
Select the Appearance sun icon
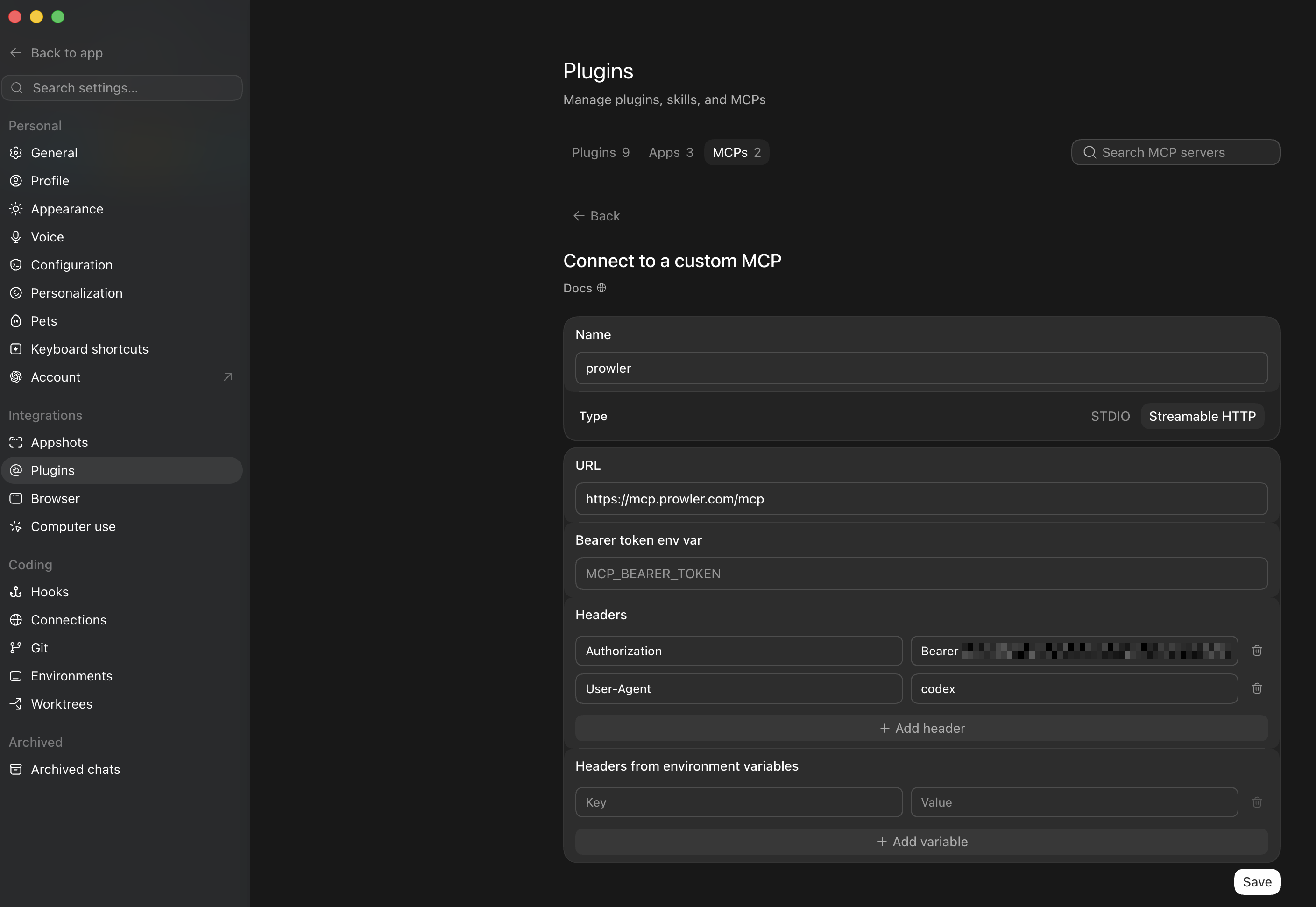tap(16, 209)
